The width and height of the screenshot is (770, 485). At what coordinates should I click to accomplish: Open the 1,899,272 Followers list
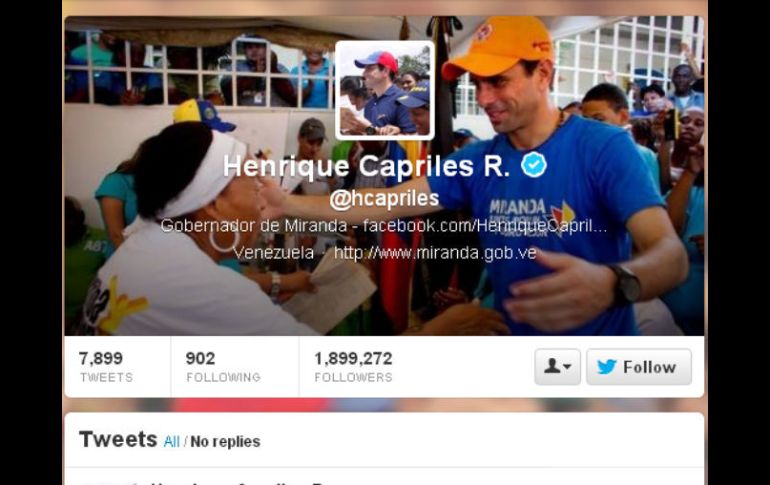(x=354, y=367)
